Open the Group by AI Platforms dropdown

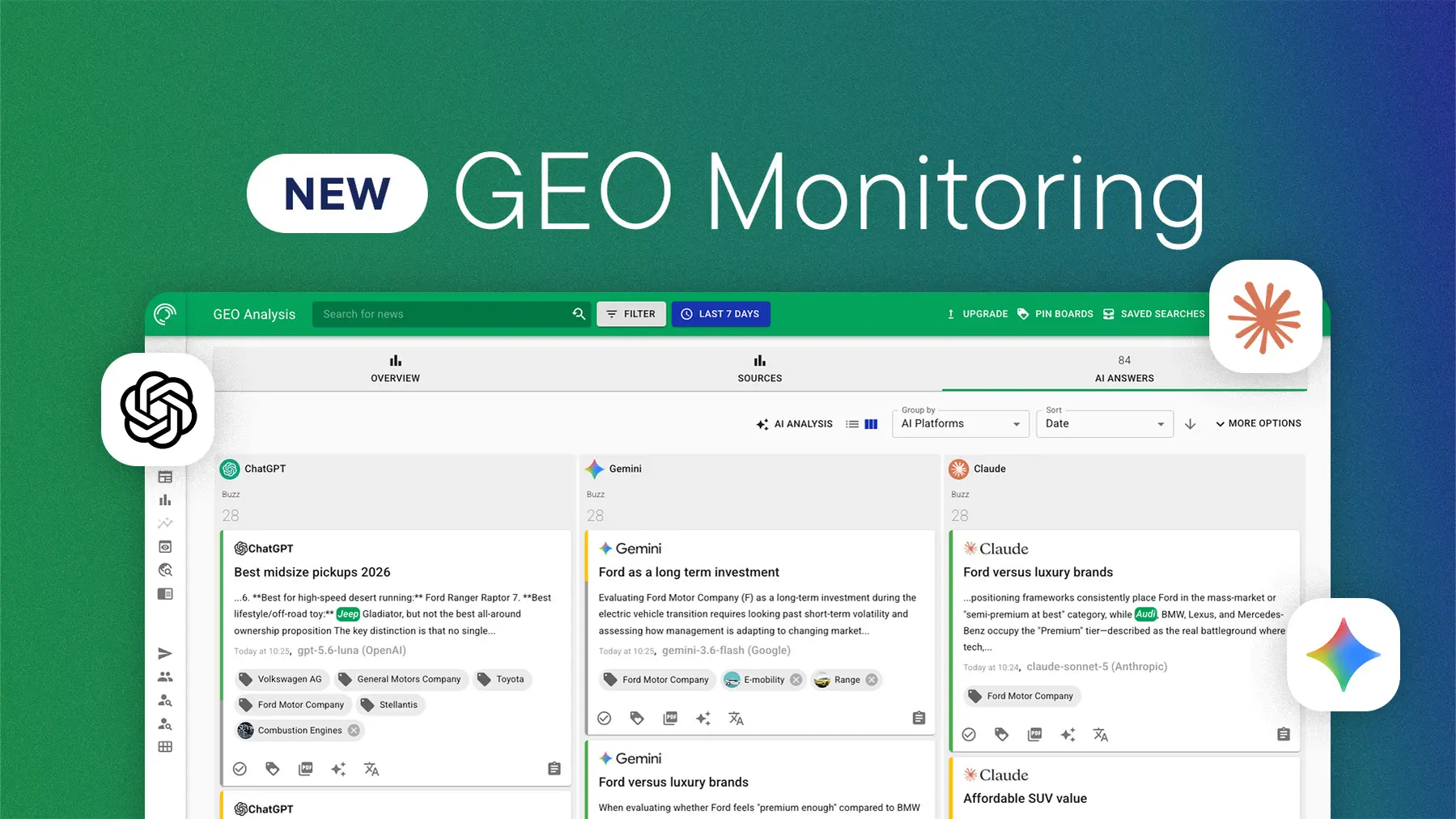[x=960, y=423]
